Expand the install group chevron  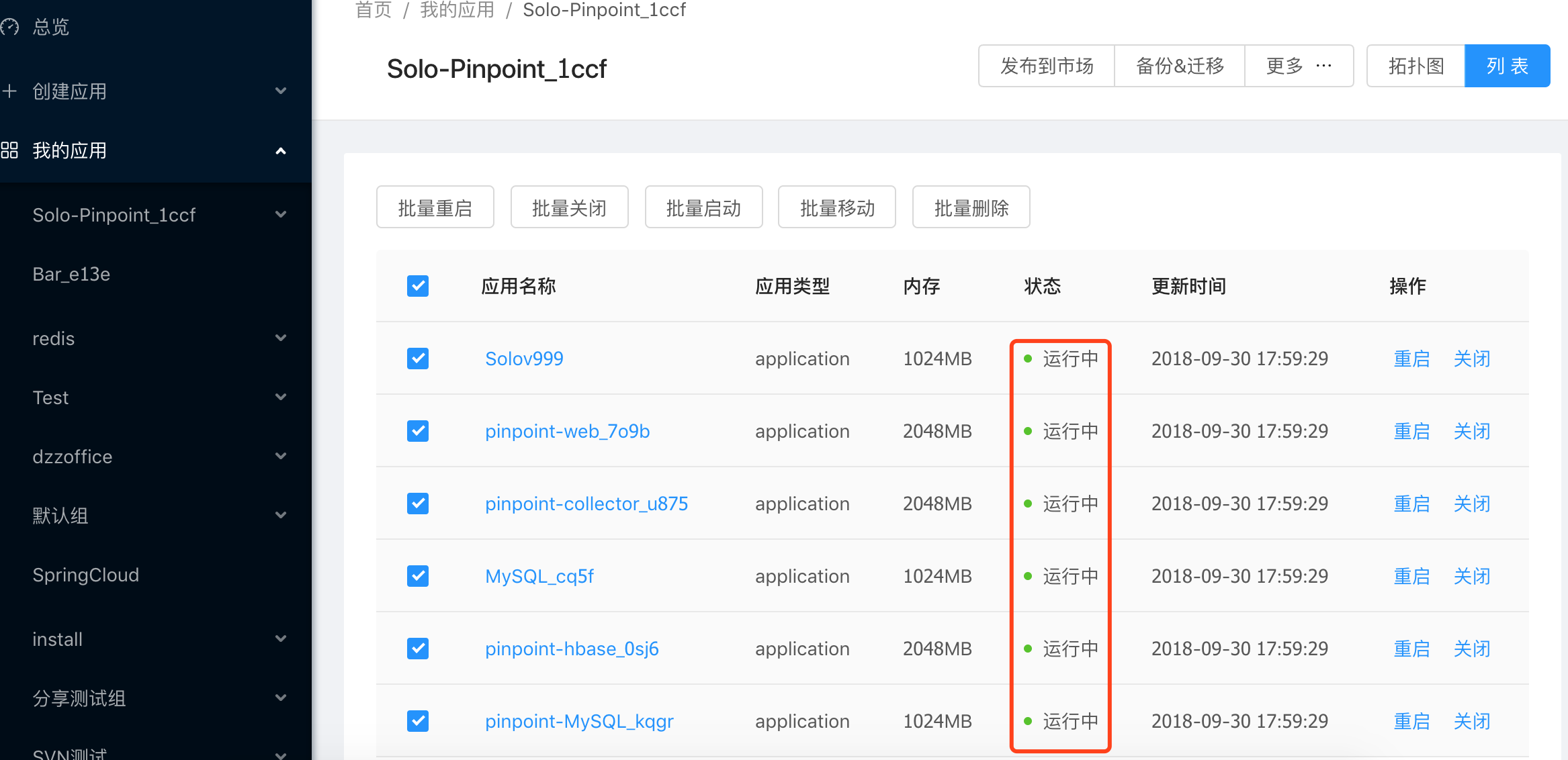(x=281, y=638)
